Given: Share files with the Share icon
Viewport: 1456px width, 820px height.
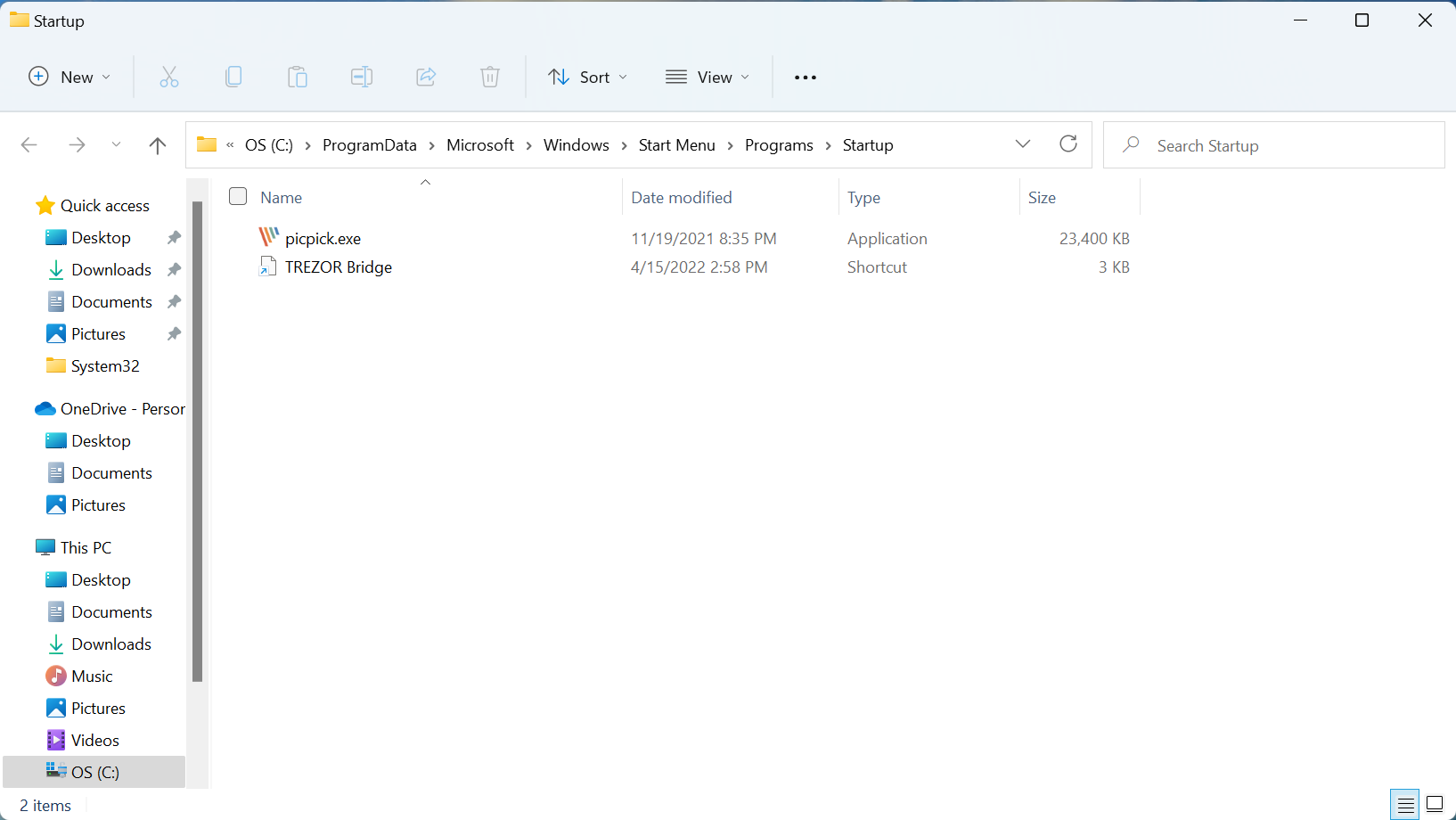Looking at the screenshot, I should [x=426, y=77].
